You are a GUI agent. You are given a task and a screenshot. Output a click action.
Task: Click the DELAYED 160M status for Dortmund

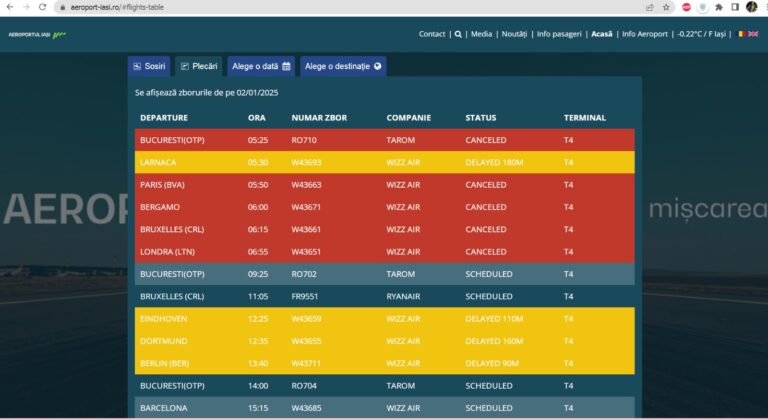494,341
